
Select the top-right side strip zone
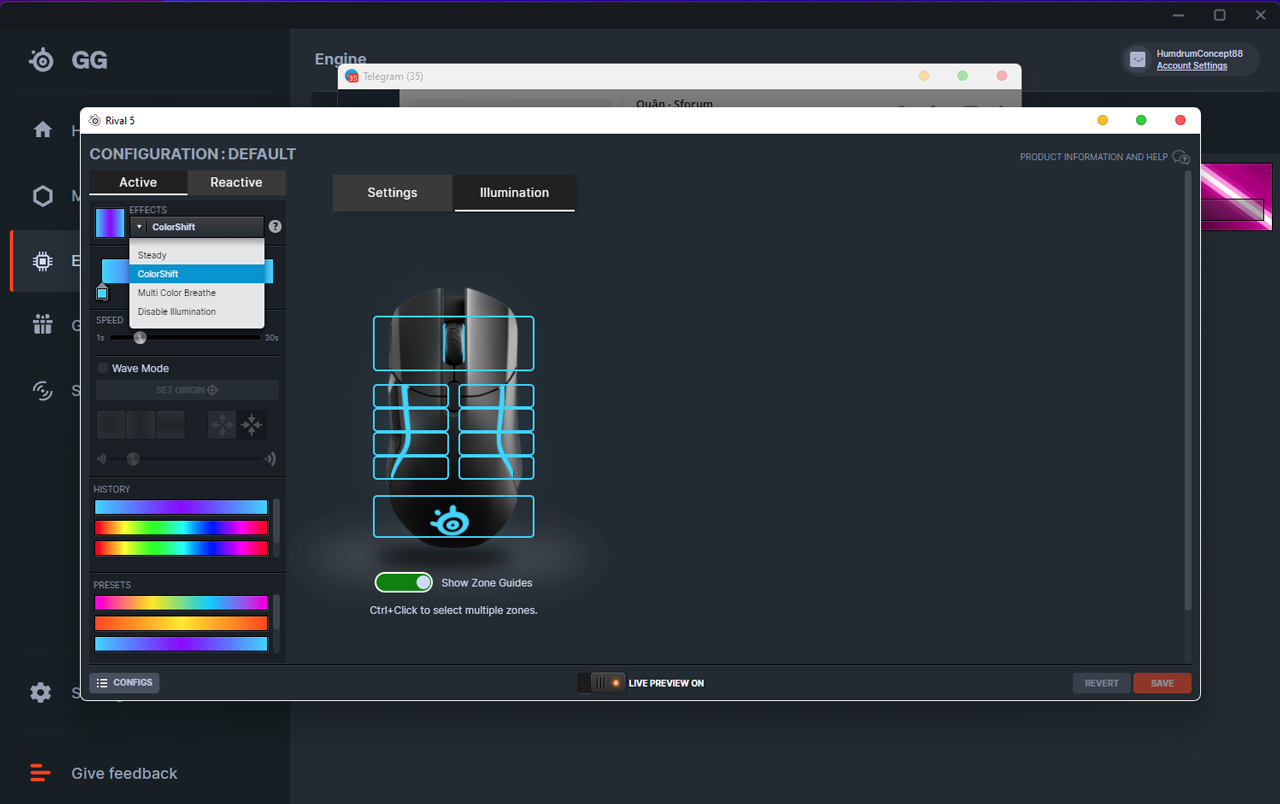coord(496,396)
